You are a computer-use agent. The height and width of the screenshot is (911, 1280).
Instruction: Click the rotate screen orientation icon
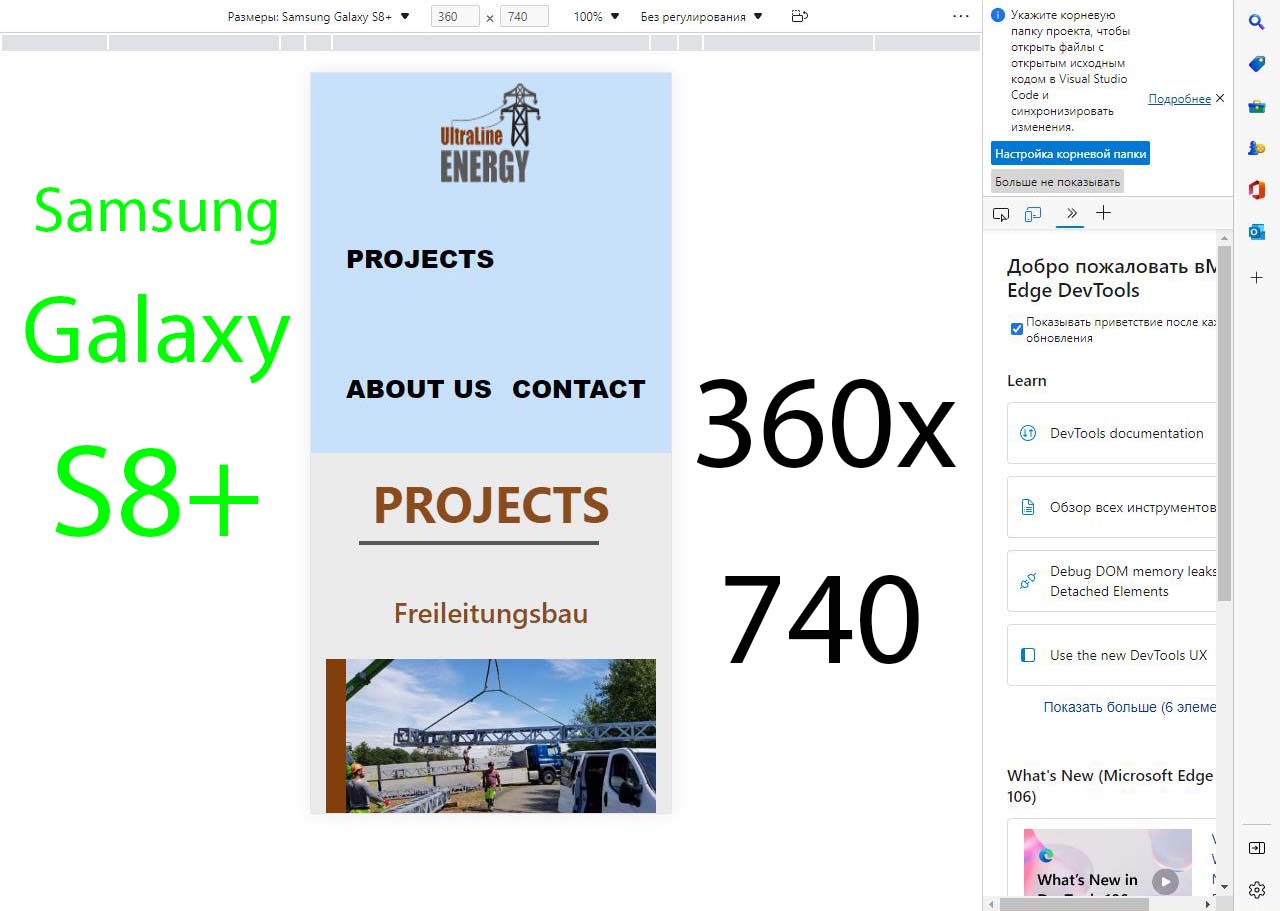(798, 16)
